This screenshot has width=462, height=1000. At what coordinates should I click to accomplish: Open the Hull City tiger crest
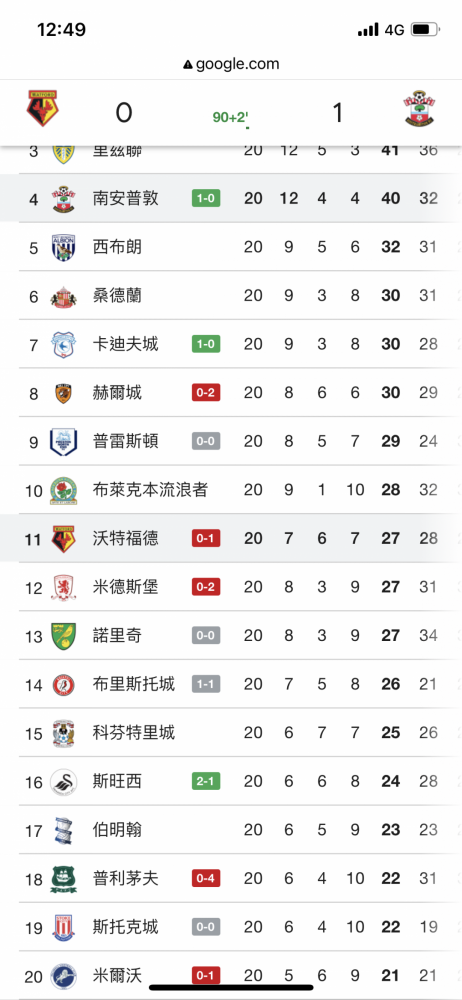pyautogui.click(x=64, y=393)
